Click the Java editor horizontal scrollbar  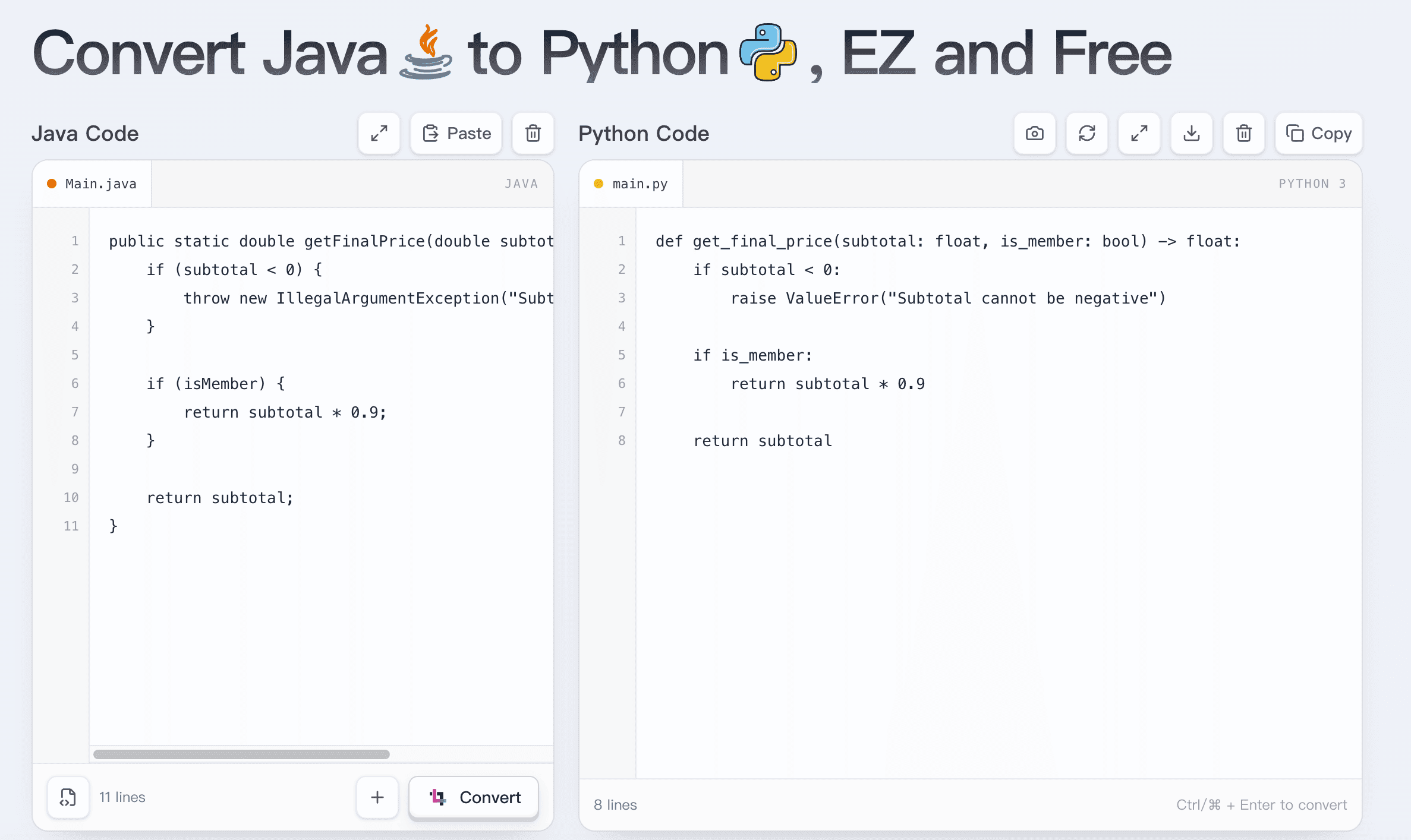click(x=241, y=754)
